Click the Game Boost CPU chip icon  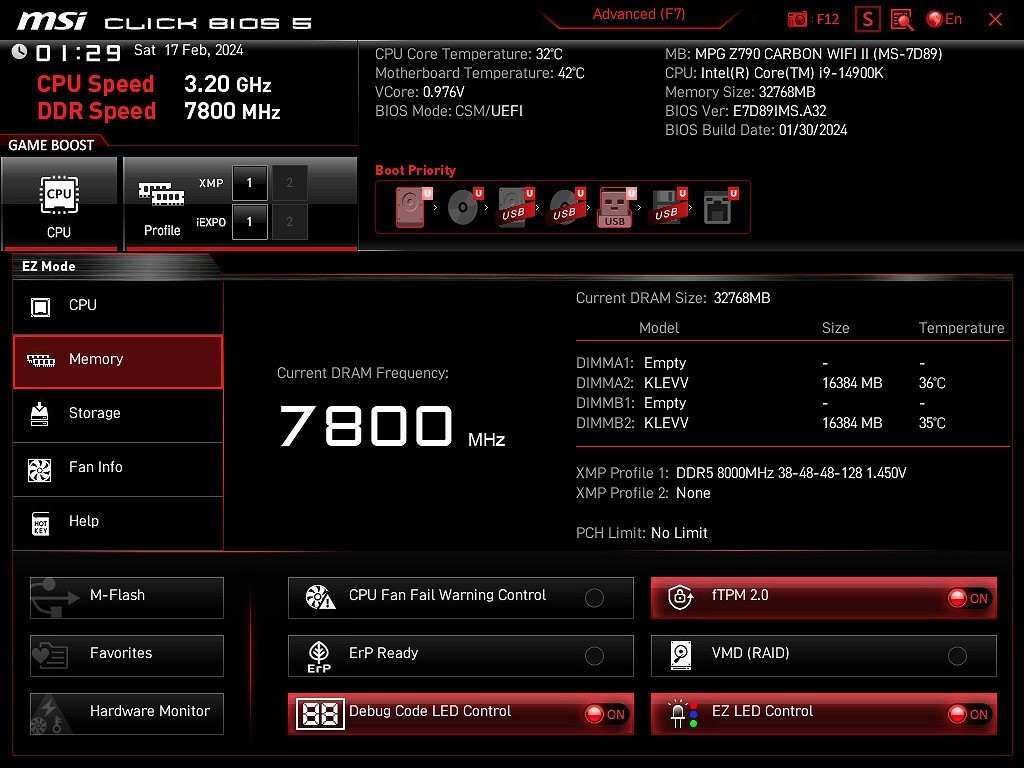(x=59, y=195)
